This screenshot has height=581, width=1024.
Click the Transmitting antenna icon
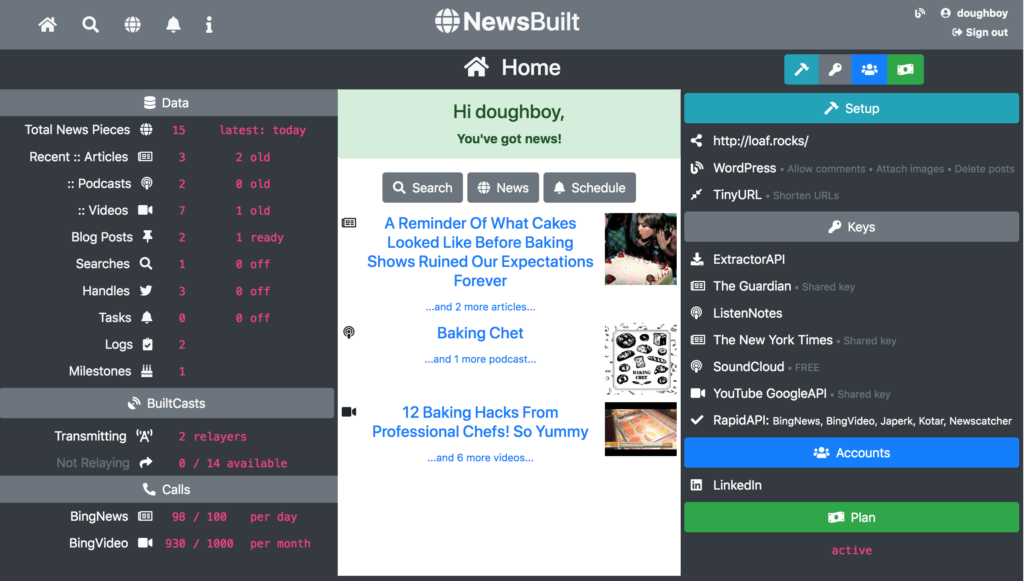[144, 436]
